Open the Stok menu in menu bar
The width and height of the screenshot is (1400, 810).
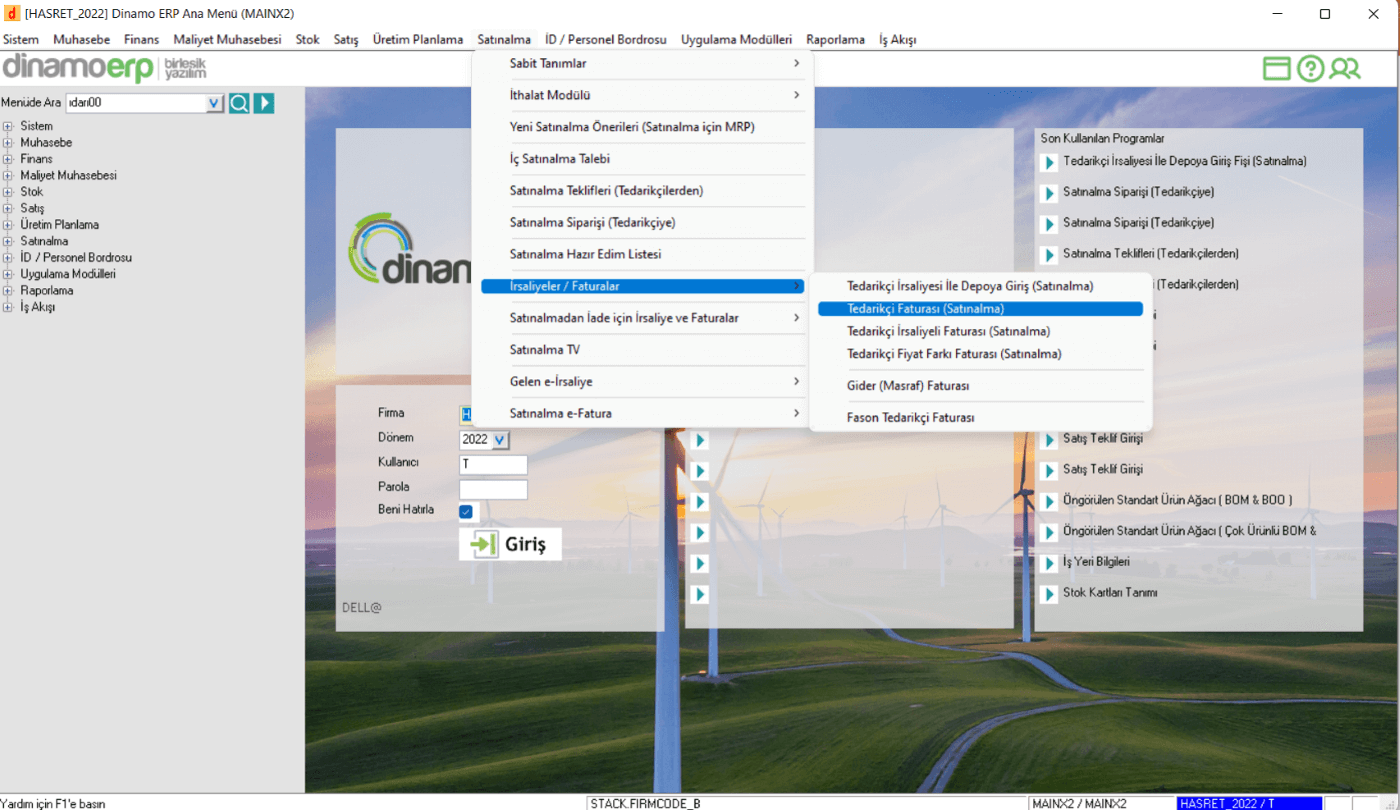[x=308, y=40]
